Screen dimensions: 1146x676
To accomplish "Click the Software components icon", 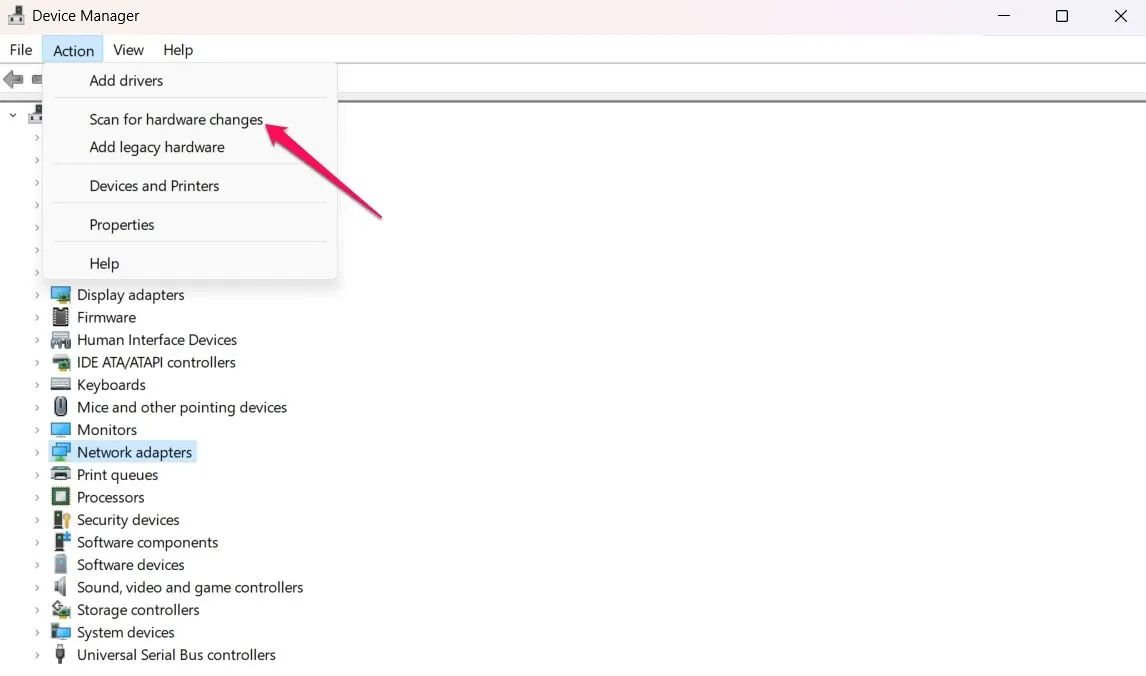I will pyautogui.click(x=61, y=542).
